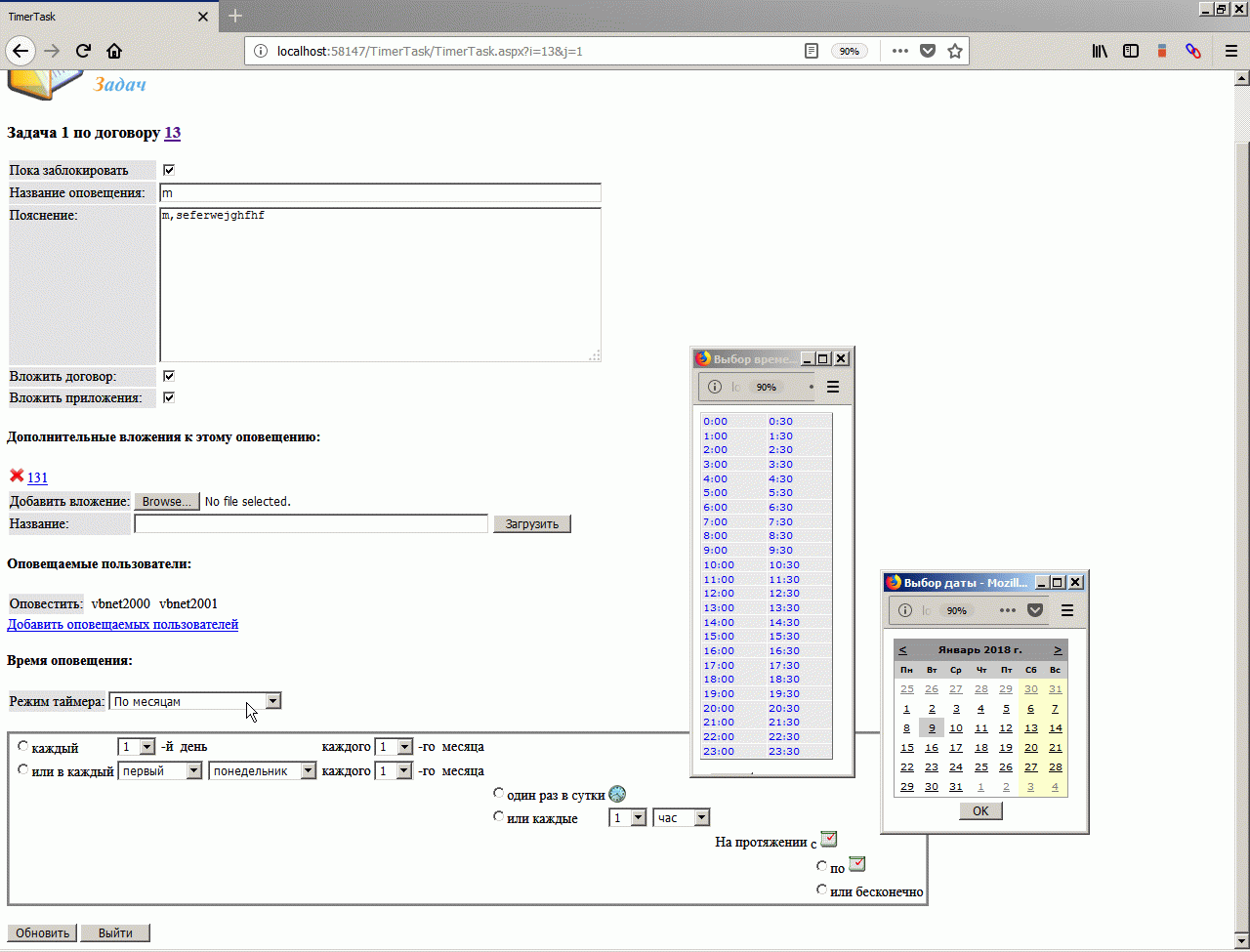Uncheck the 'Вложить договор' checkbox
The height and width of the screenshot is (952, 1250).
pos(168,376)
